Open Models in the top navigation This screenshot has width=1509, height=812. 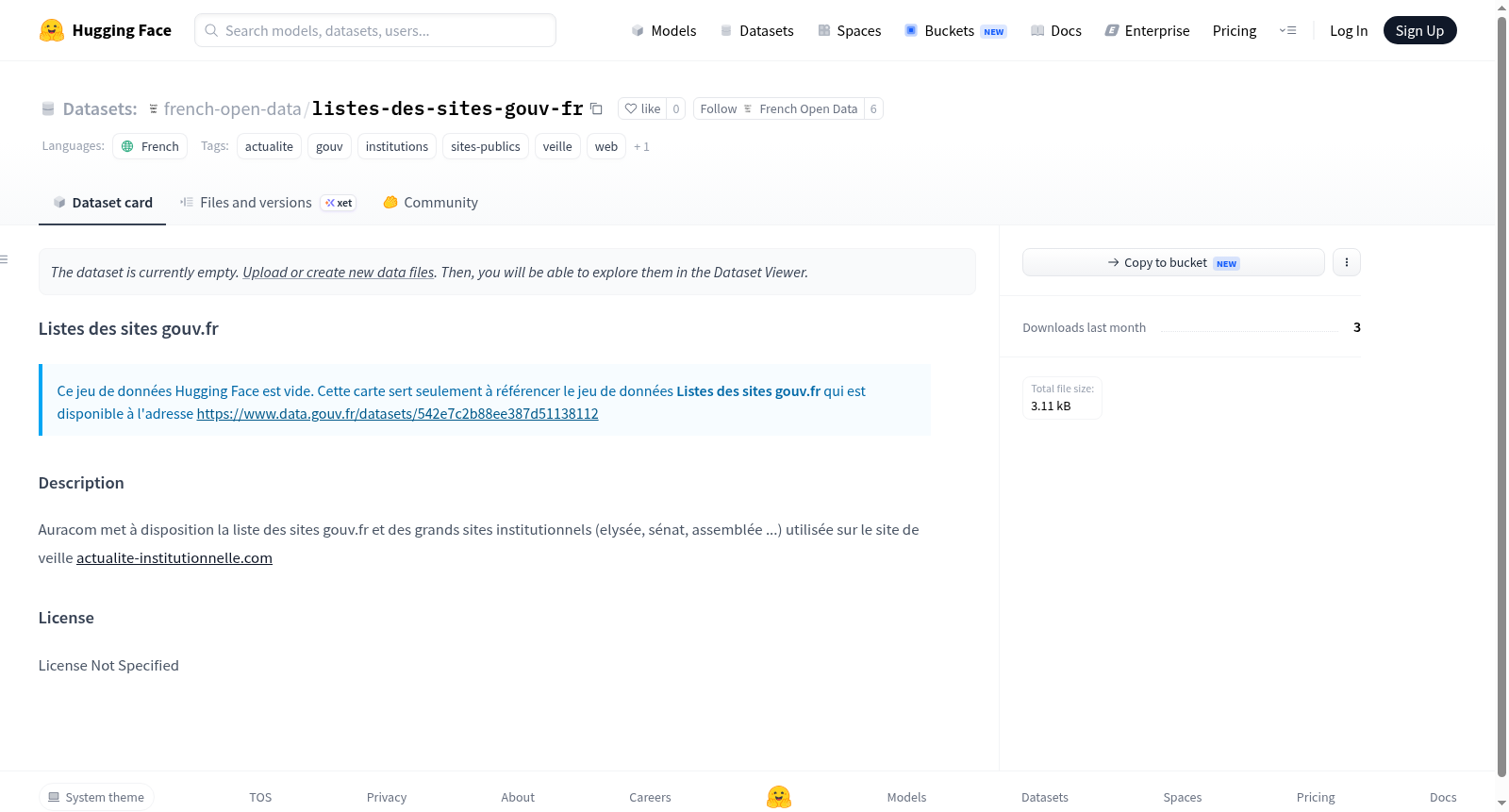[x=664, y=30]
